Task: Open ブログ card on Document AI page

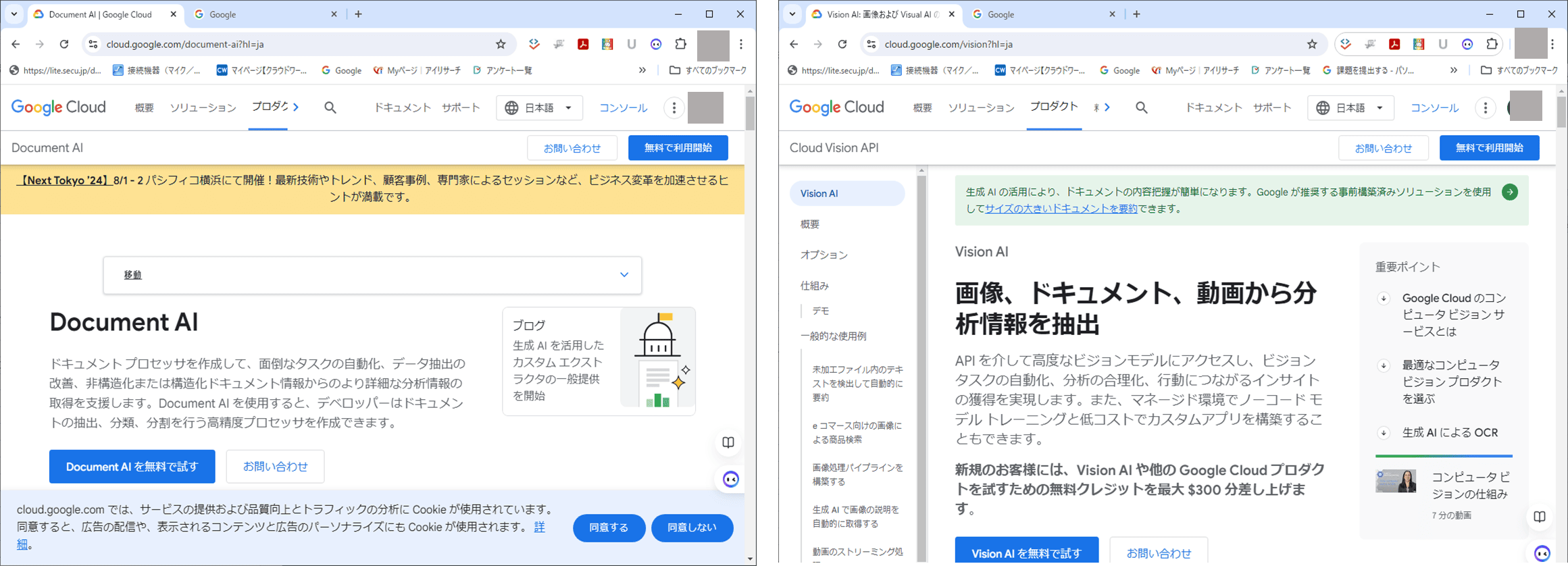Action: click(x=599, y=361)
